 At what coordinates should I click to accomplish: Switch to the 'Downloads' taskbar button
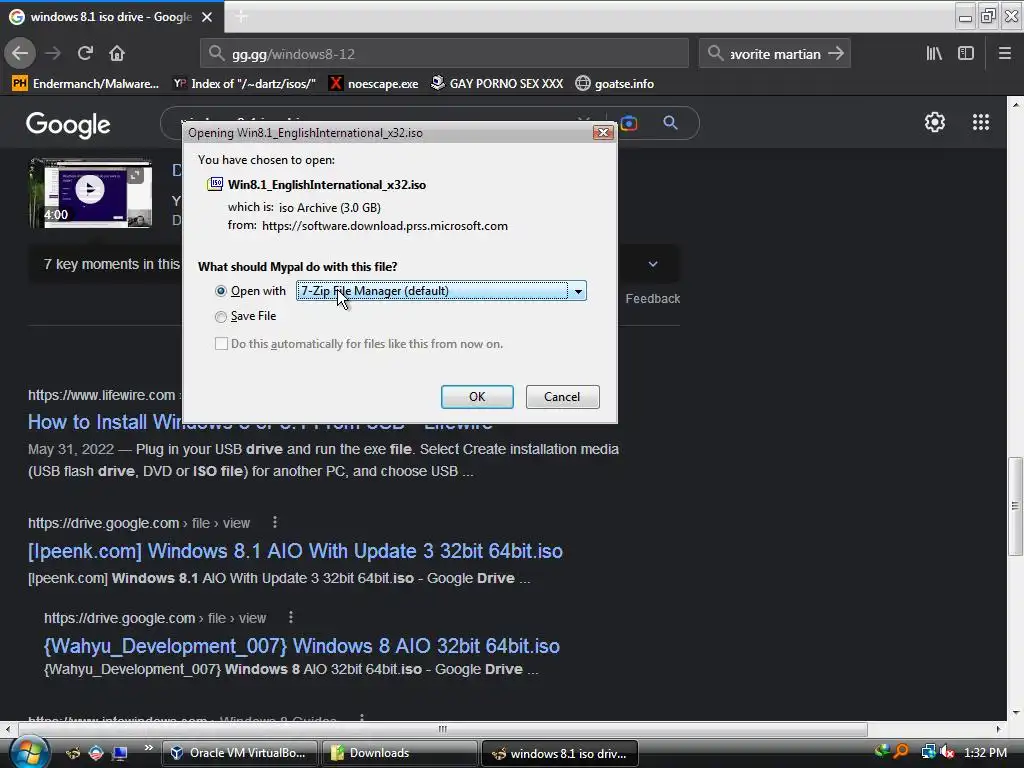coord(399,753)
